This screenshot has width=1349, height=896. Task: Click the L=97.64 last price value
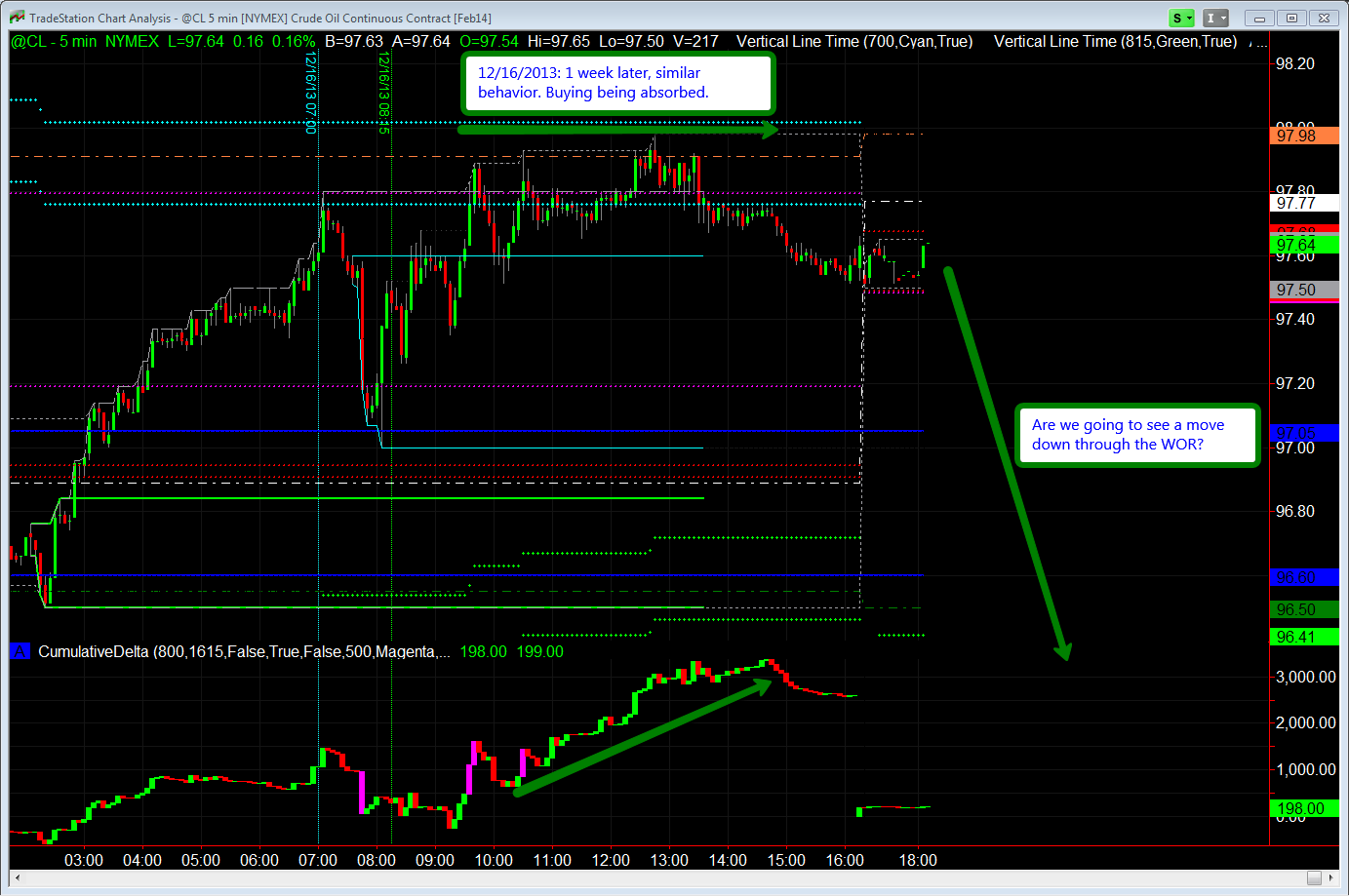(196, 41)
